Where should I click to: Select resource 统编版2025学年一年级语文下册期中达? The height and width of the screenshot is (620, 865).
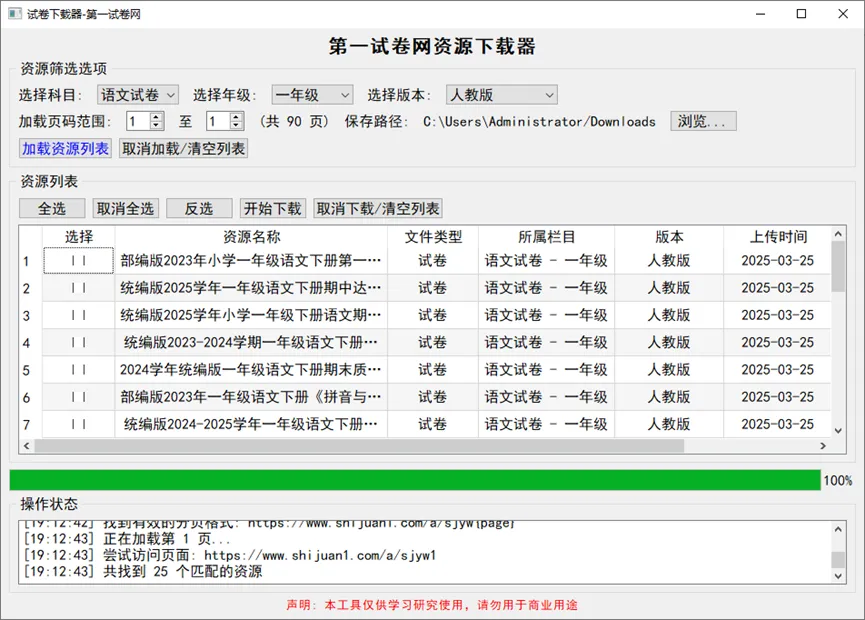pyautogui.click(x=251, y=288)
